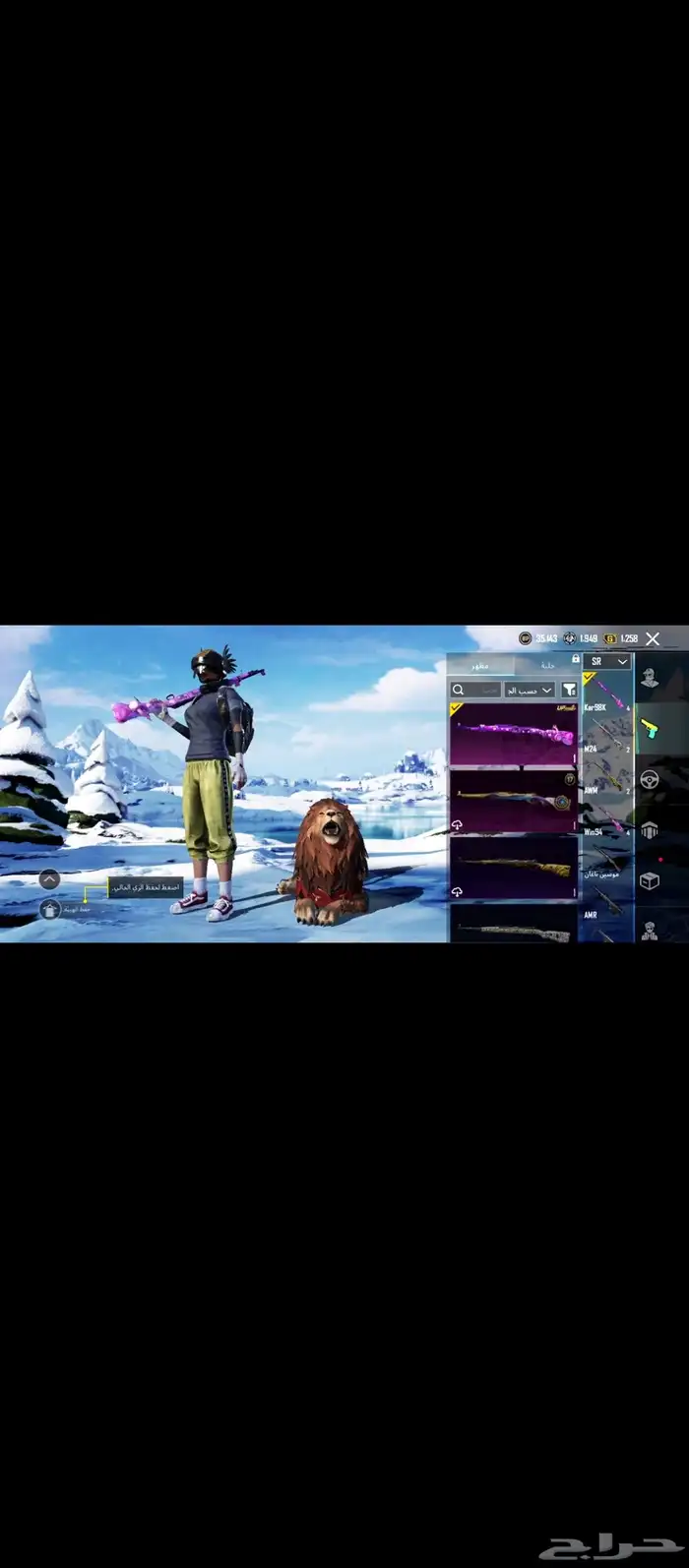Image resolution: width=689 pixels, height=1568 pixels.
Task: Expand the round up-arrow chevron button
Action: [x=49, y=879]
